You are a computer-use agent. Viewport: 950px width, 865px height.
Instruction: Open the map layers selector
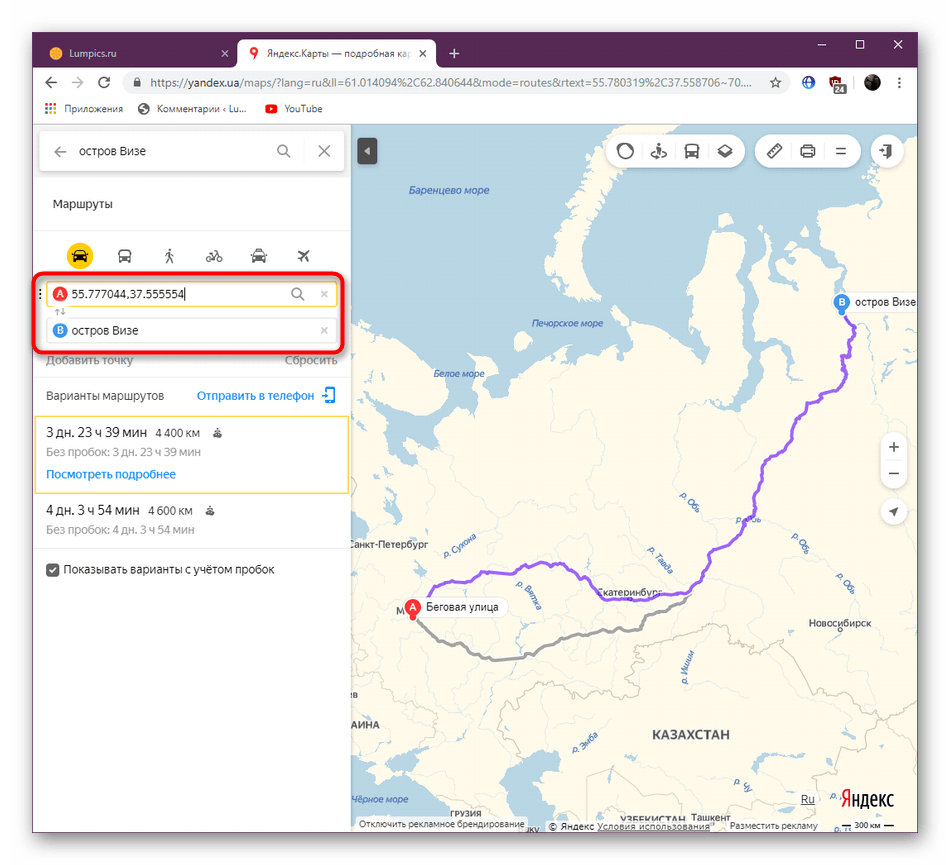tap(725, 151)
